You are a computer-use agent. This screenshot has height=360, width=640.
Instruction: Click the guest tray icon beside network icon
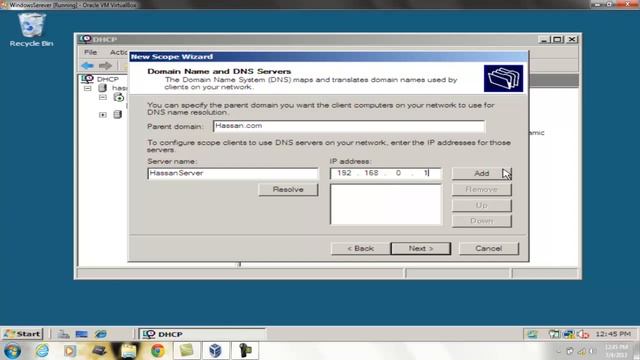[554, 334]
